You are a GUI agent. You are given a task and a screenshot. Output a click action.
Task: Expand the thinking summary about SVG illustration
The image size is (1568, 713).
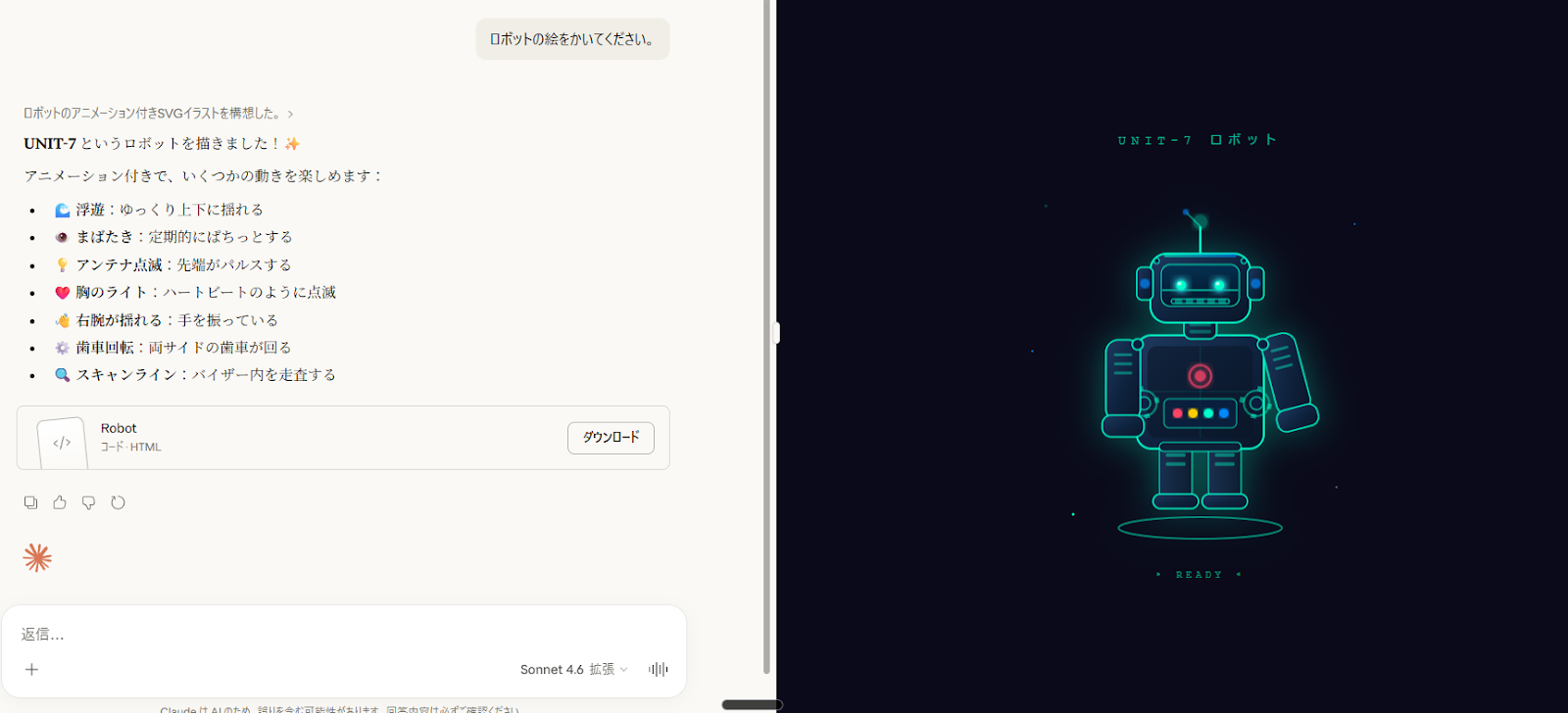click(158, 114)
